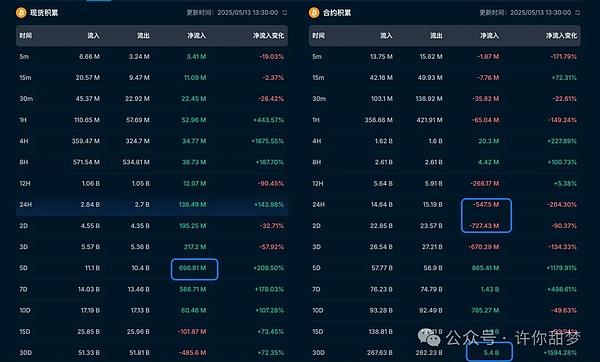Screen dimensions: 600x362
Task: Select the 15m row label in 现货积累
Action: [25, 78]
